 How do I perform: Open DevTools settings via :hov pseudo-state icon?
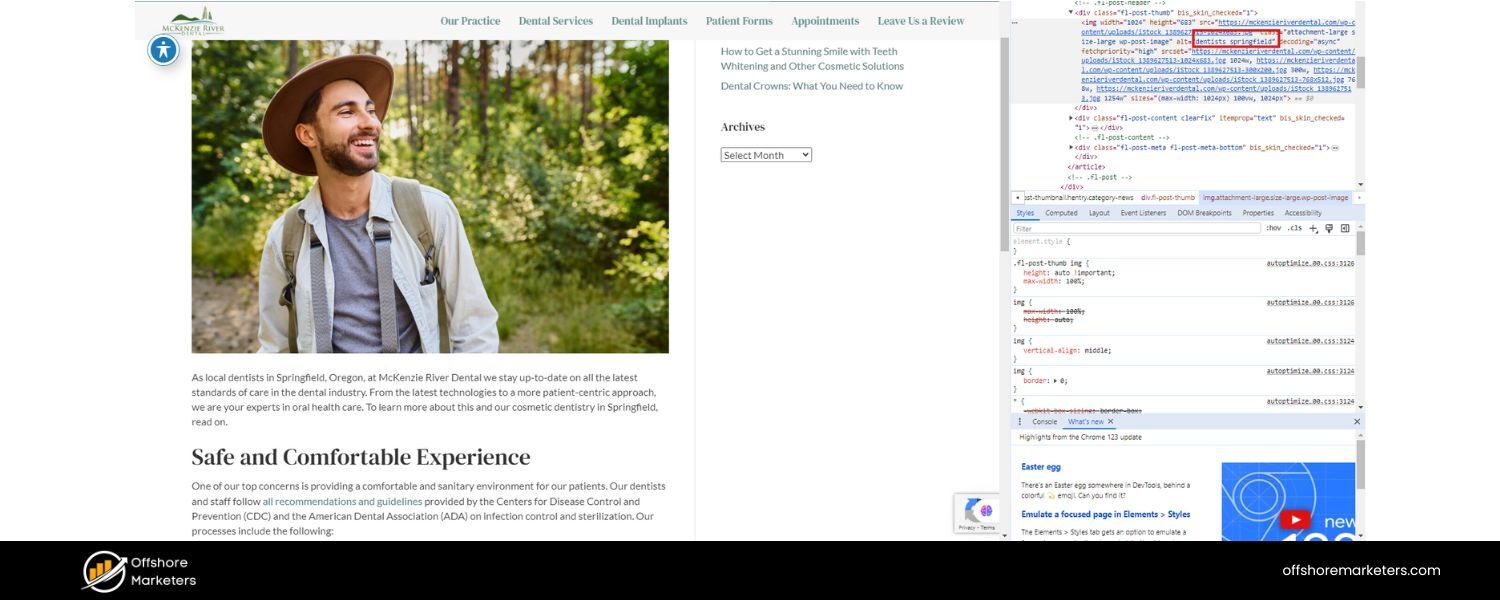pyautogui.click(x=1276, y=227)
